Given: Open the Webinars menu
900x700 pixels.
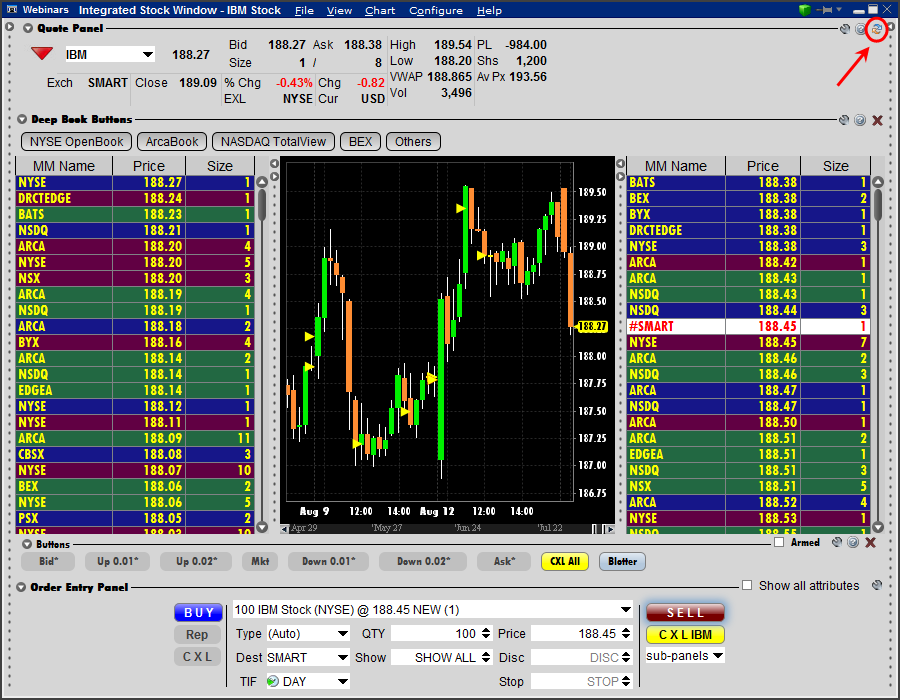Looking at the screenshot, I should pos(45,10).
